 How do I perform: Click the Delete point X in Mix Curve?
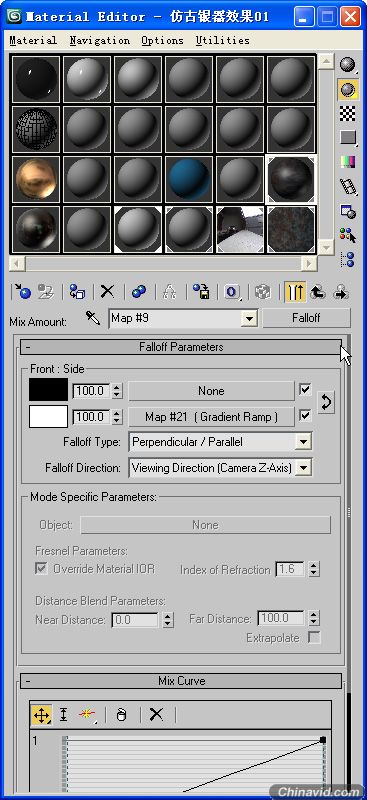point(156,715)
